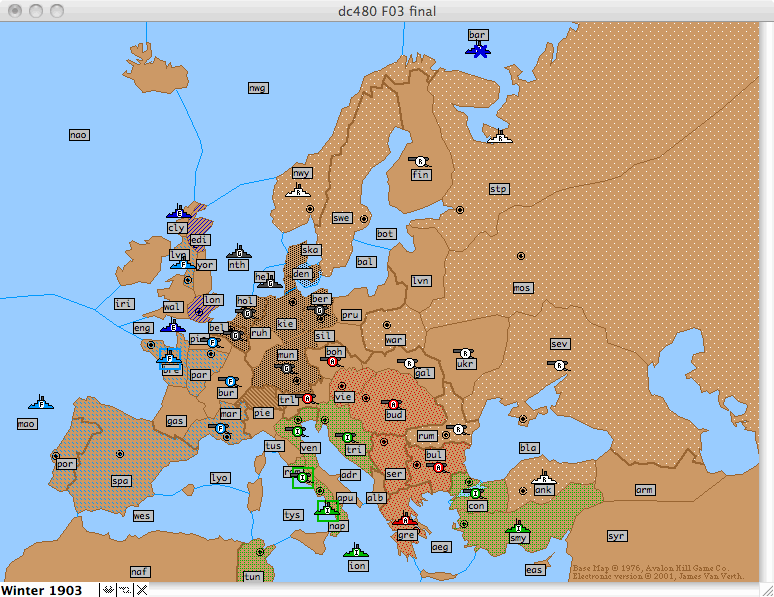Select the Italian army above con
The image size is (774, 597).
474,493
